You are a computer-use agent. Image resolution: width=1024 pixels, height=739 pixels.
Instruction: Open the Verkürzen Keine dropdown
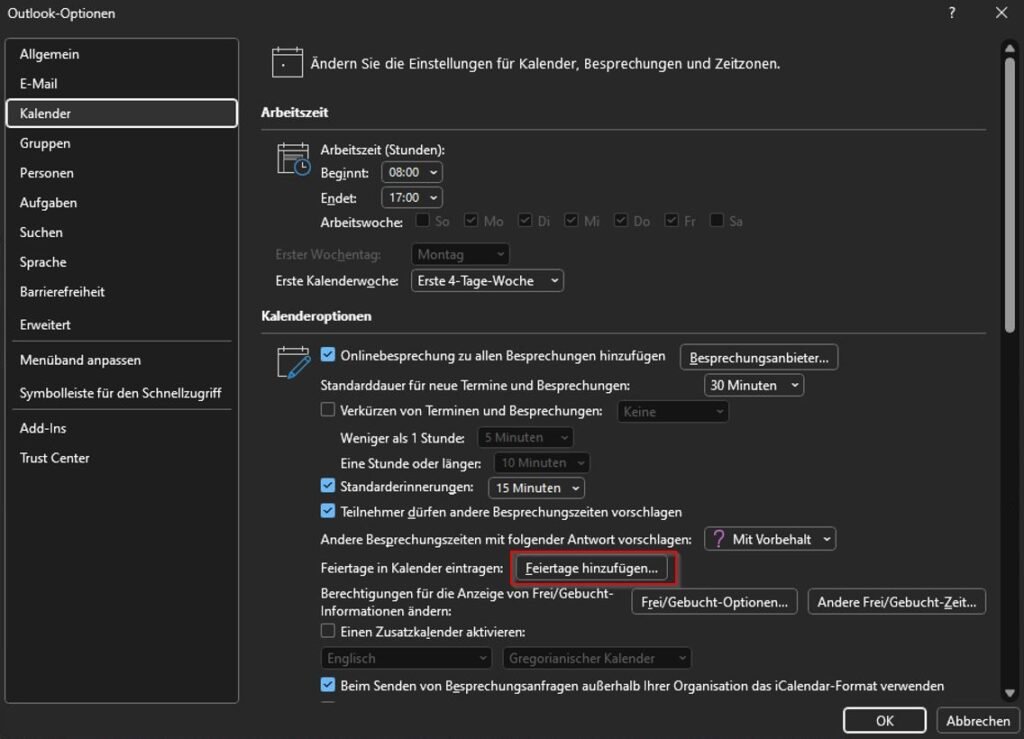[x=673, y=411]
